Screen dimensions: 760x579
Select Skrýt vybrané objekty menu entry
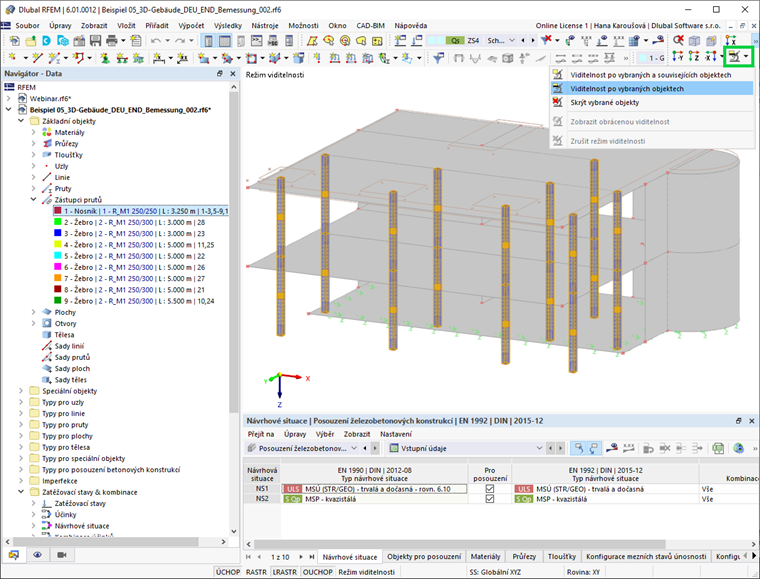point(604,103)
